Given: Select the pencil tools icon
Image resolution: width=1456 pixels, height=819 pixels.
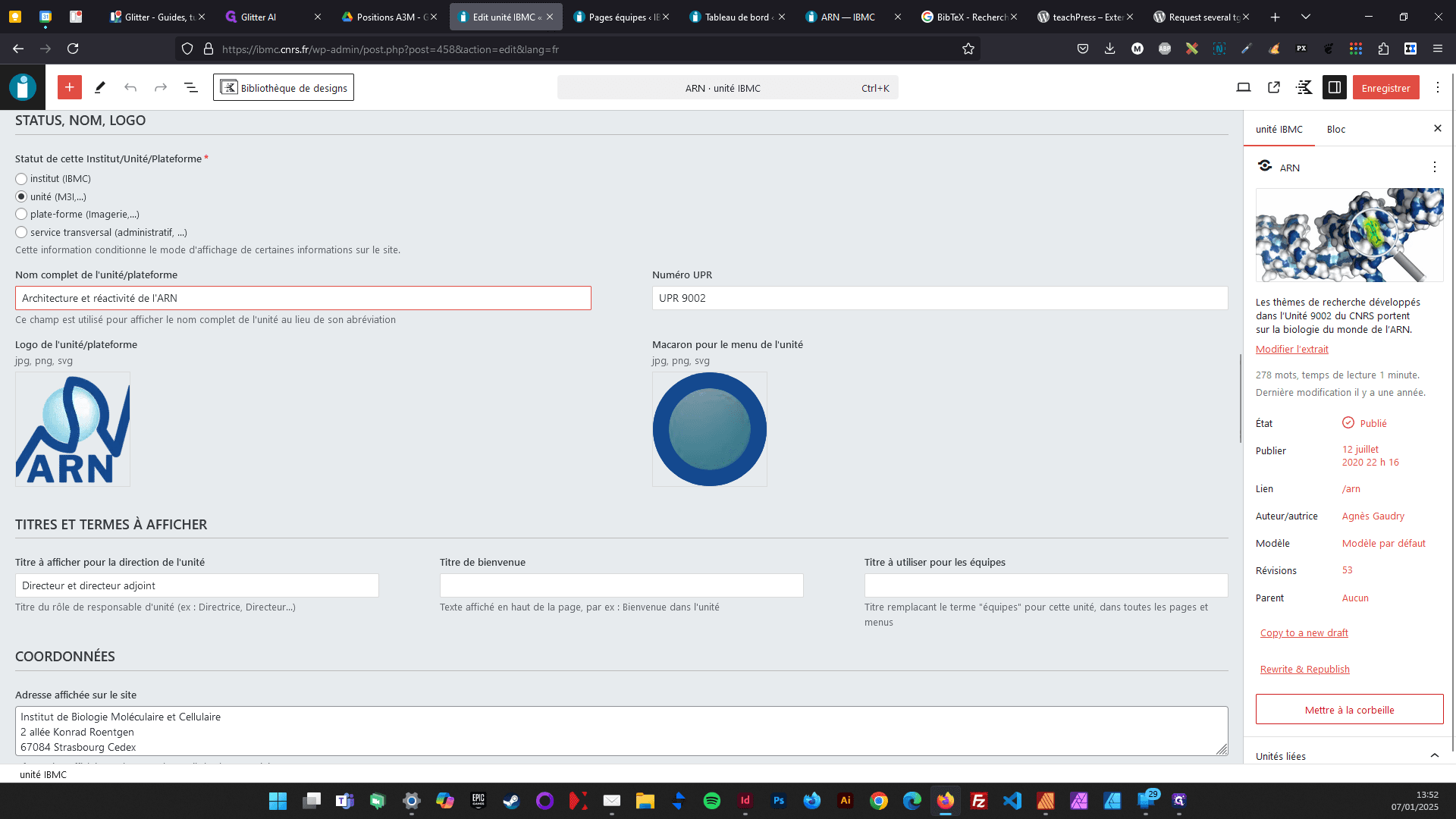Looking at the screenshot, I should coord(100,87).
